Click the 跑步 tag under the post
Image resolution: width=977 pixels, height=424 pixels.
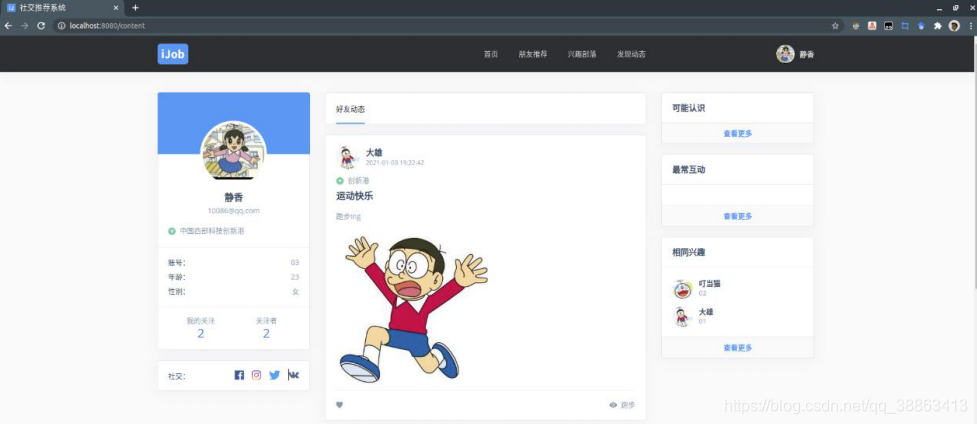[x=628, y=405]
